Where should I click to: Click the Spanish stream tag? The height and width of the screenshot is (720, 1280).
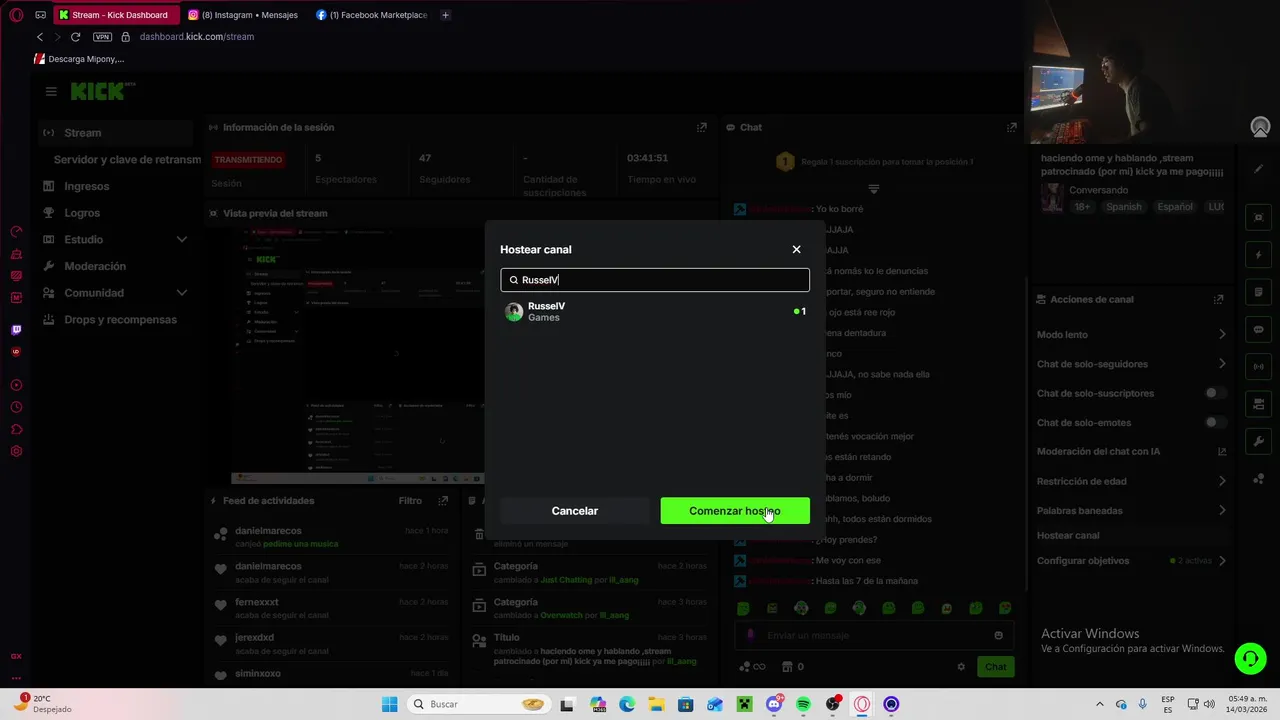1122,207
